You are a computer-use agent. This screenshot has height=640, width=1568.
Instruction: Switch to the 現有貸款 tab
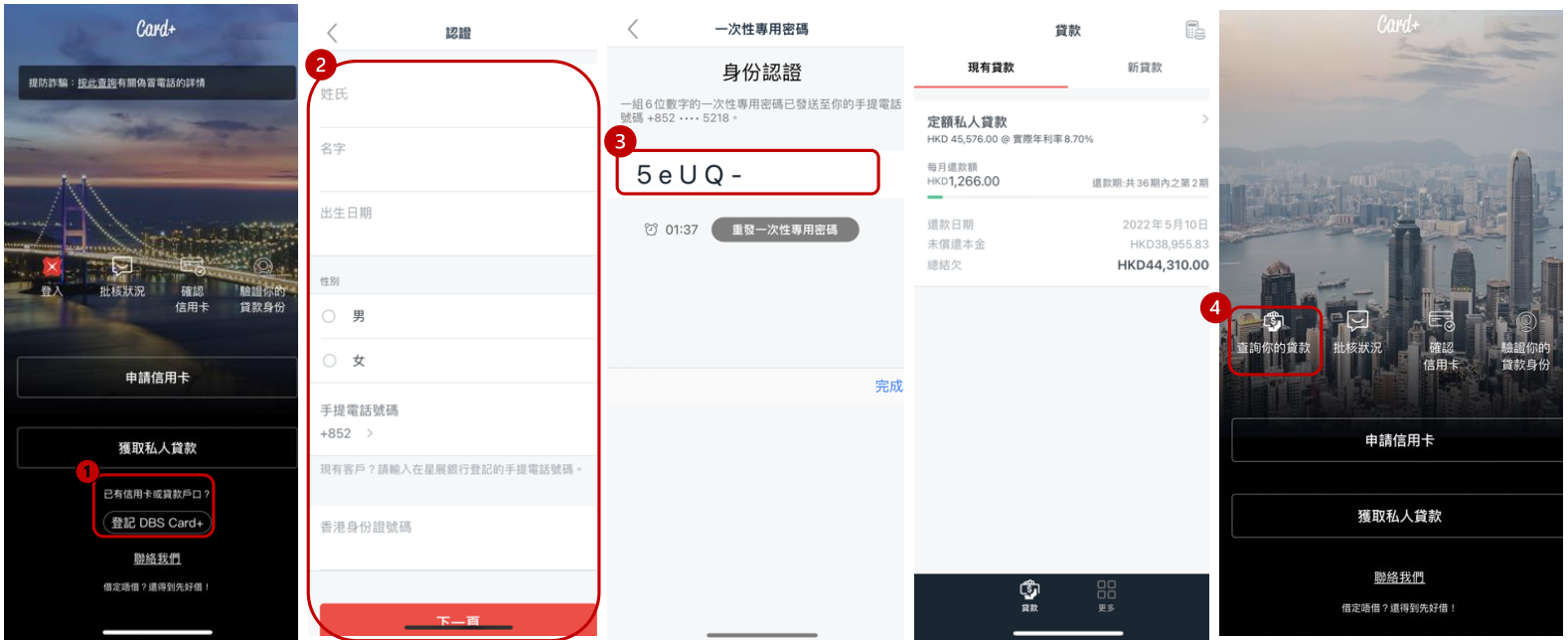click(991, 68)
